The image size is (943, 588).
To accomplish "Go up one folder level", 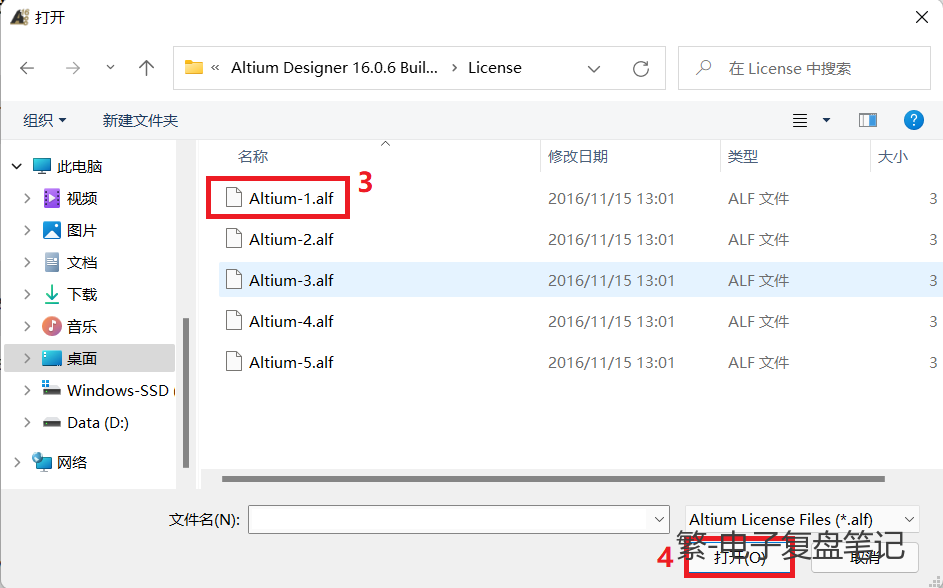I will coord(146,68).
